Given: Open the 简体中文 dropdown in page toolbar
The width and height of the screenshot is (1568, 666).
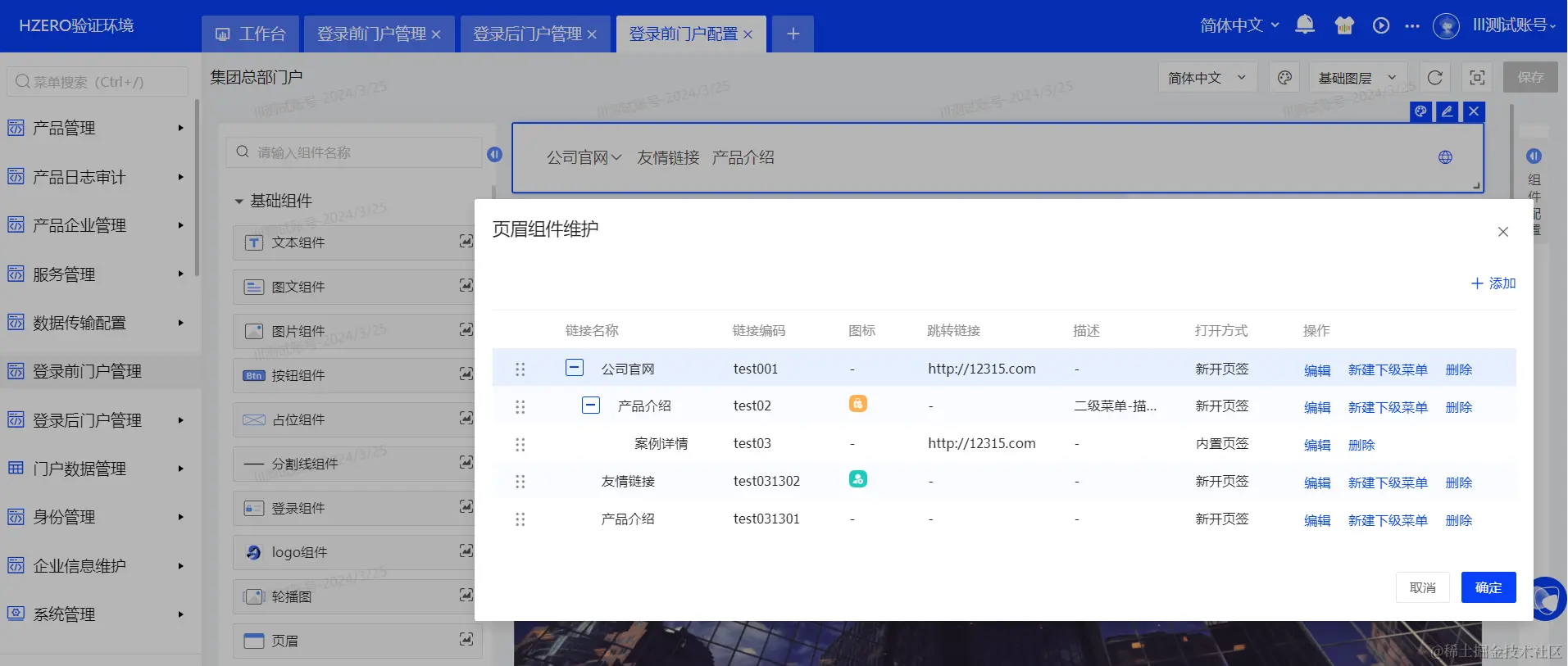Looking at the screenshot, I should click(1207, 78).
